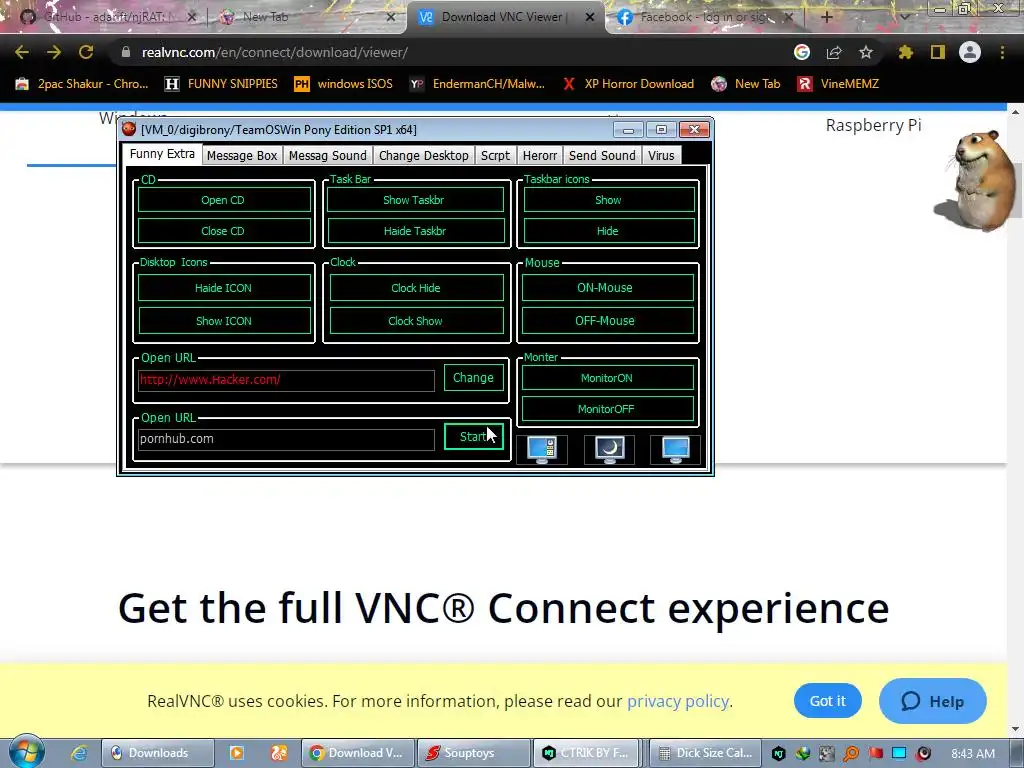Open a new tab with the plus button
1024x768 pixels.
(x=827, y=17)
